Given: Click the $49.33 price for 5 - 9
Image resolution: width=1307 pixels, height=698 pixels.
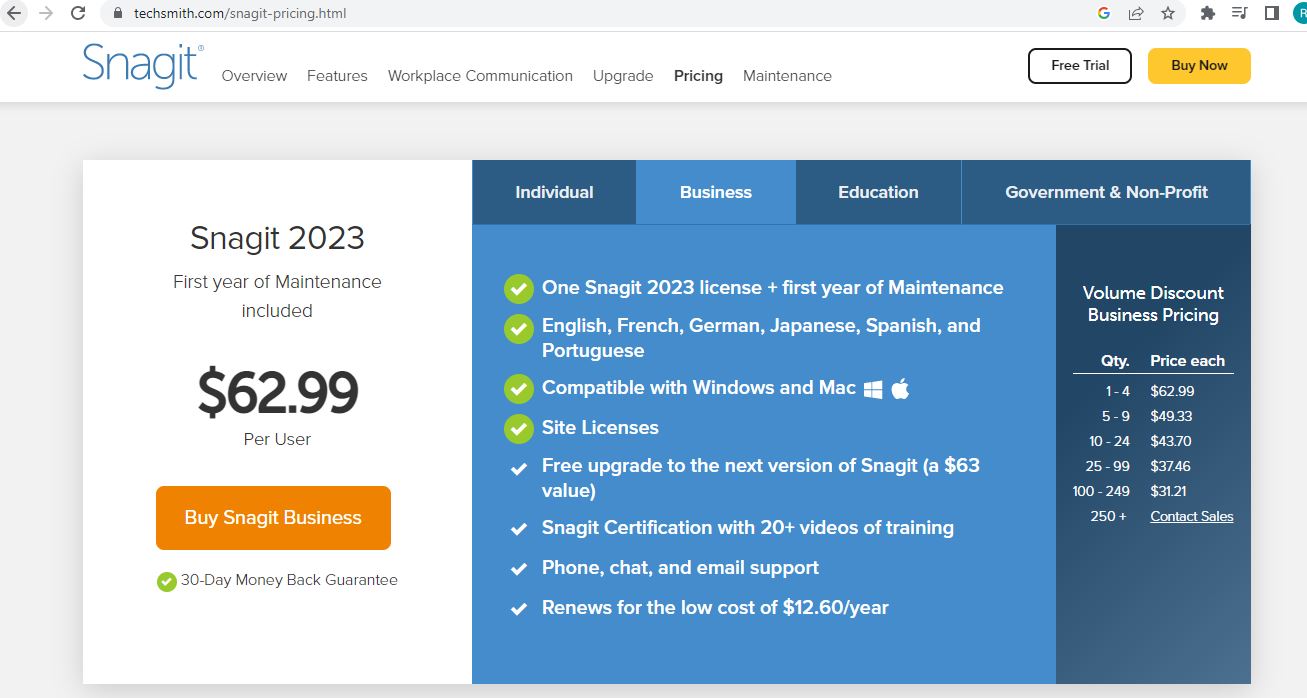Looking at the screenshot, I should tap(1171, 416).
